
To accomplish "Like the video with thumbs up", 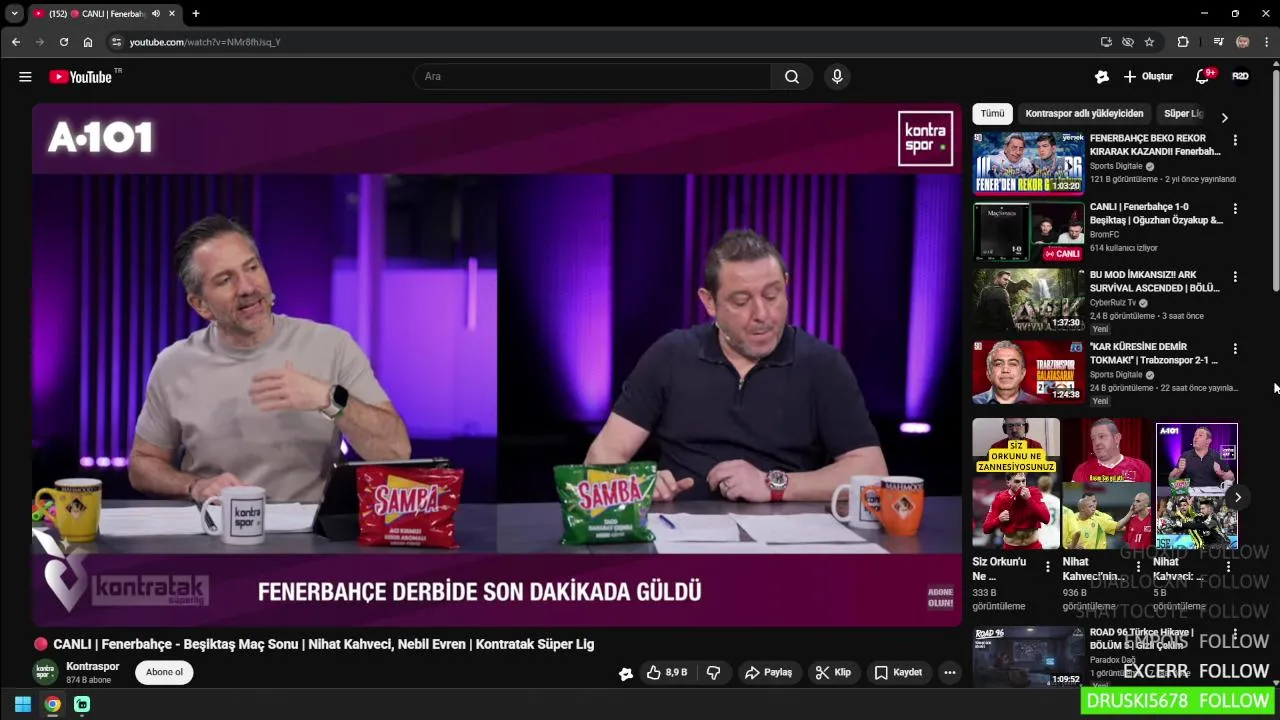I will click(x=666, y=673).
